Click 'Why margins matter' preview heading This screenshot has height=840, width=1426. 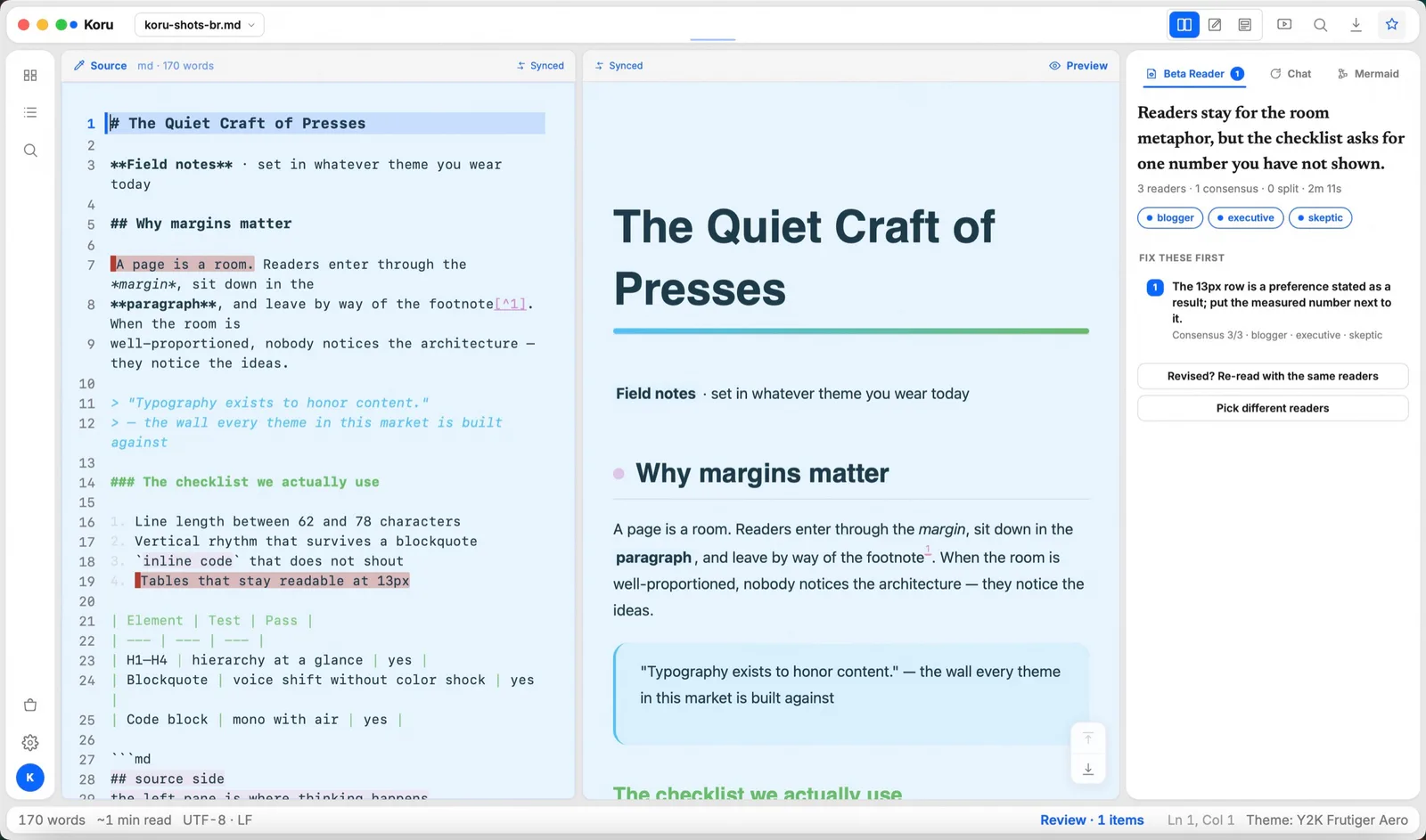(762, 473)
